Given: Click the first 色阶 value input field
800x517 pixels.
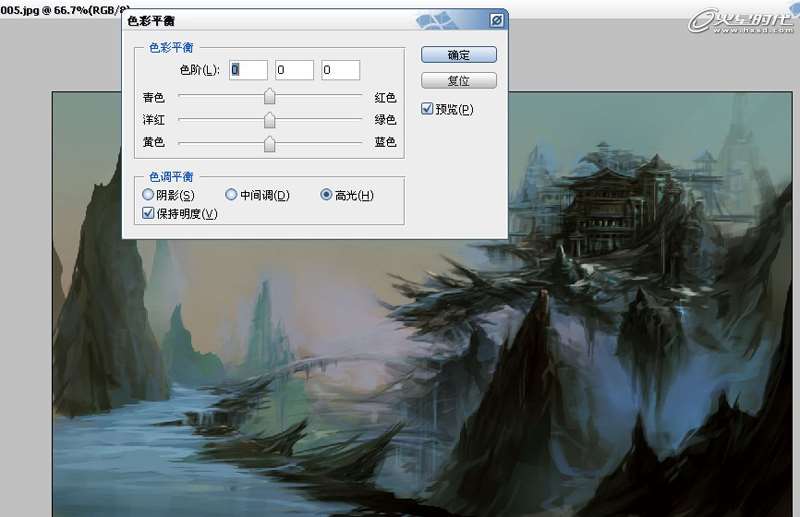Looking at the screenshot, I should (x=248, y=70).
